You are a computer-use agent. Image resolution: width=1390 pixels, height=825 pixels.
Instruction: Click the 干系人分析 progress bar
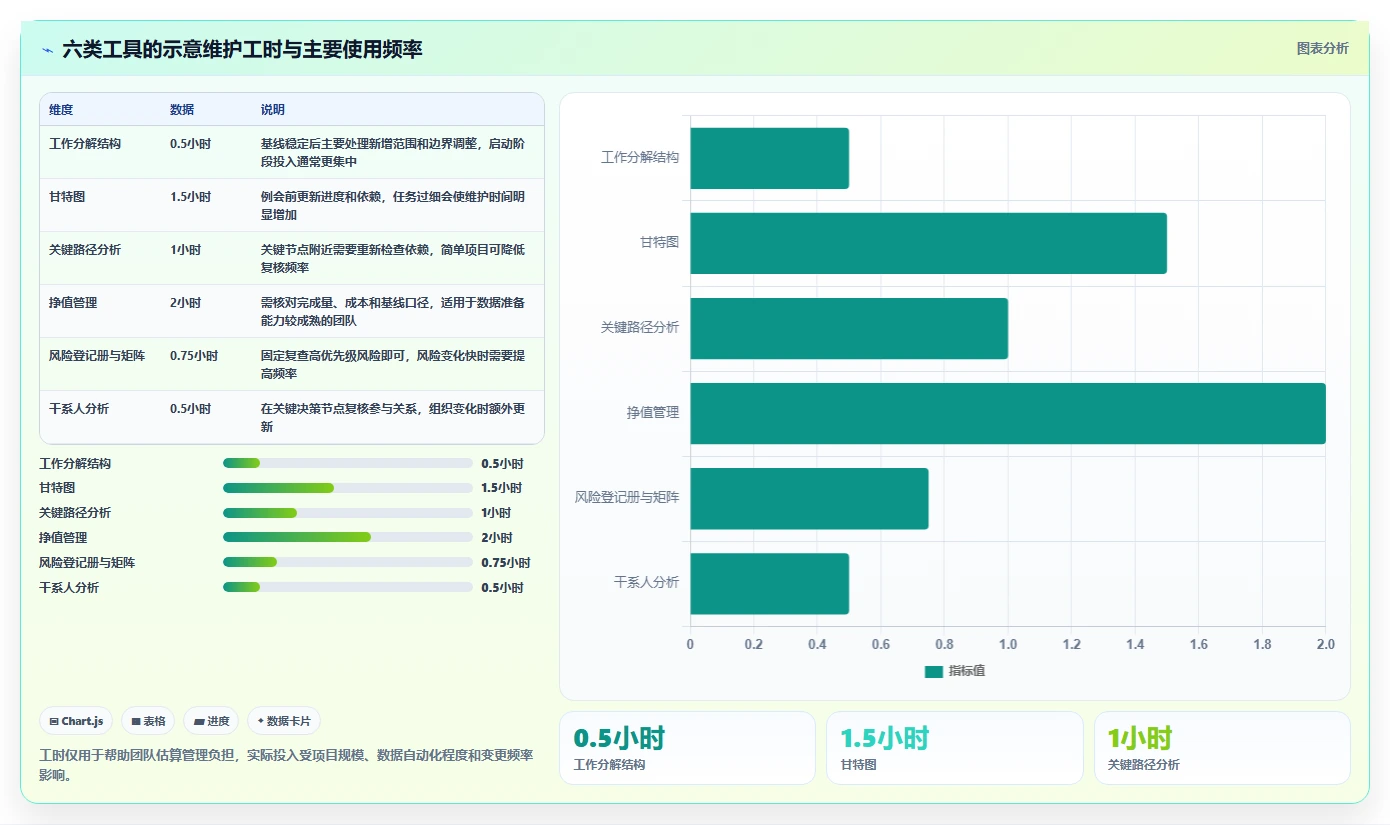[x=348, y=587]
